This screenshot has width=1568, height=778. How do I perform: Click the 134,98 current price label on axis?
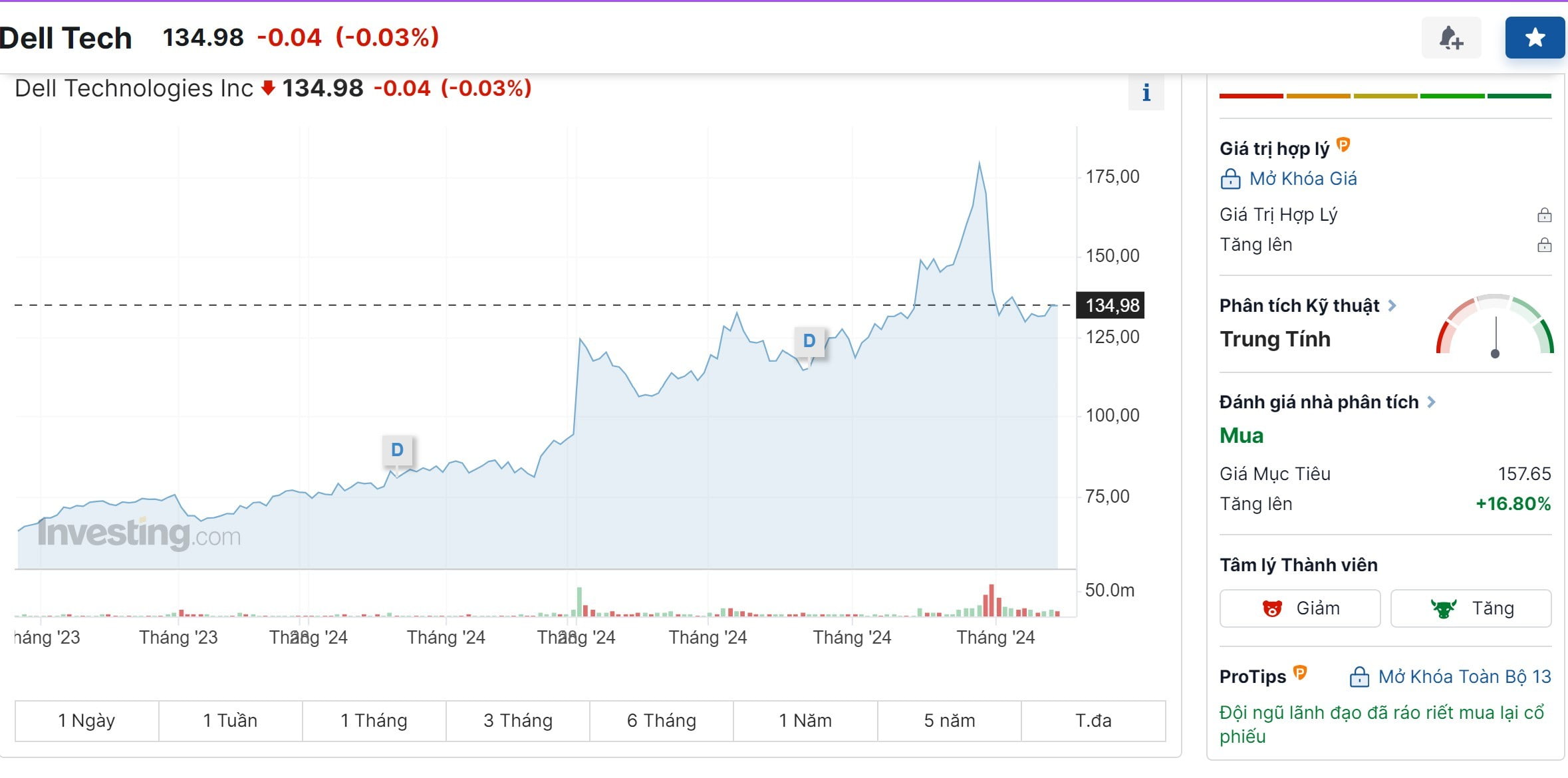[x=1111, y=306]
